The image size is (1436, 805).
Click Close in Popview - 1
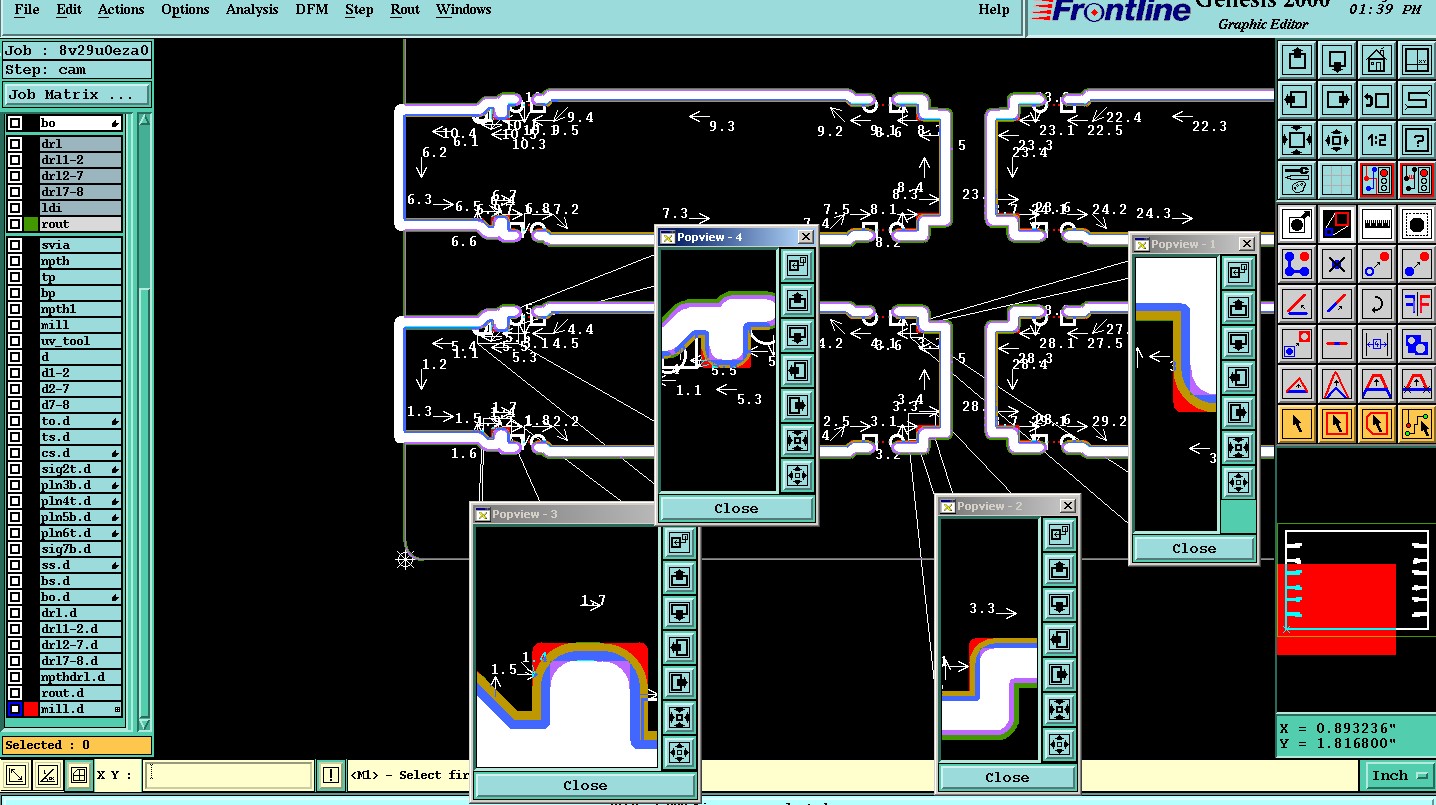[x=1194, y=548]
